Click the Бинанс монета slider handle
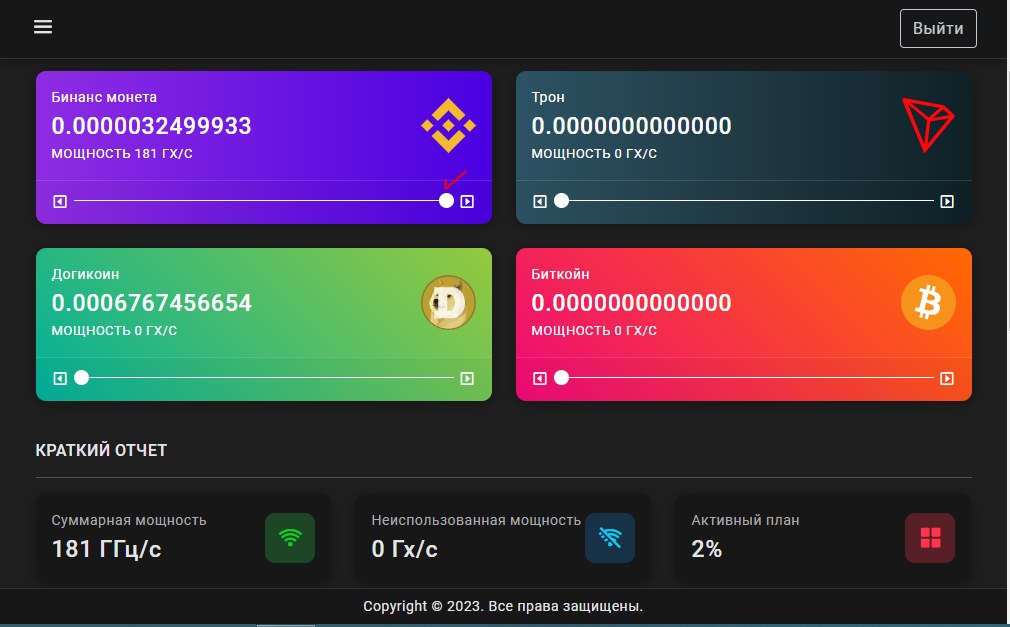Viewport: 1010px width, 627px height. [x=446, y=200]
